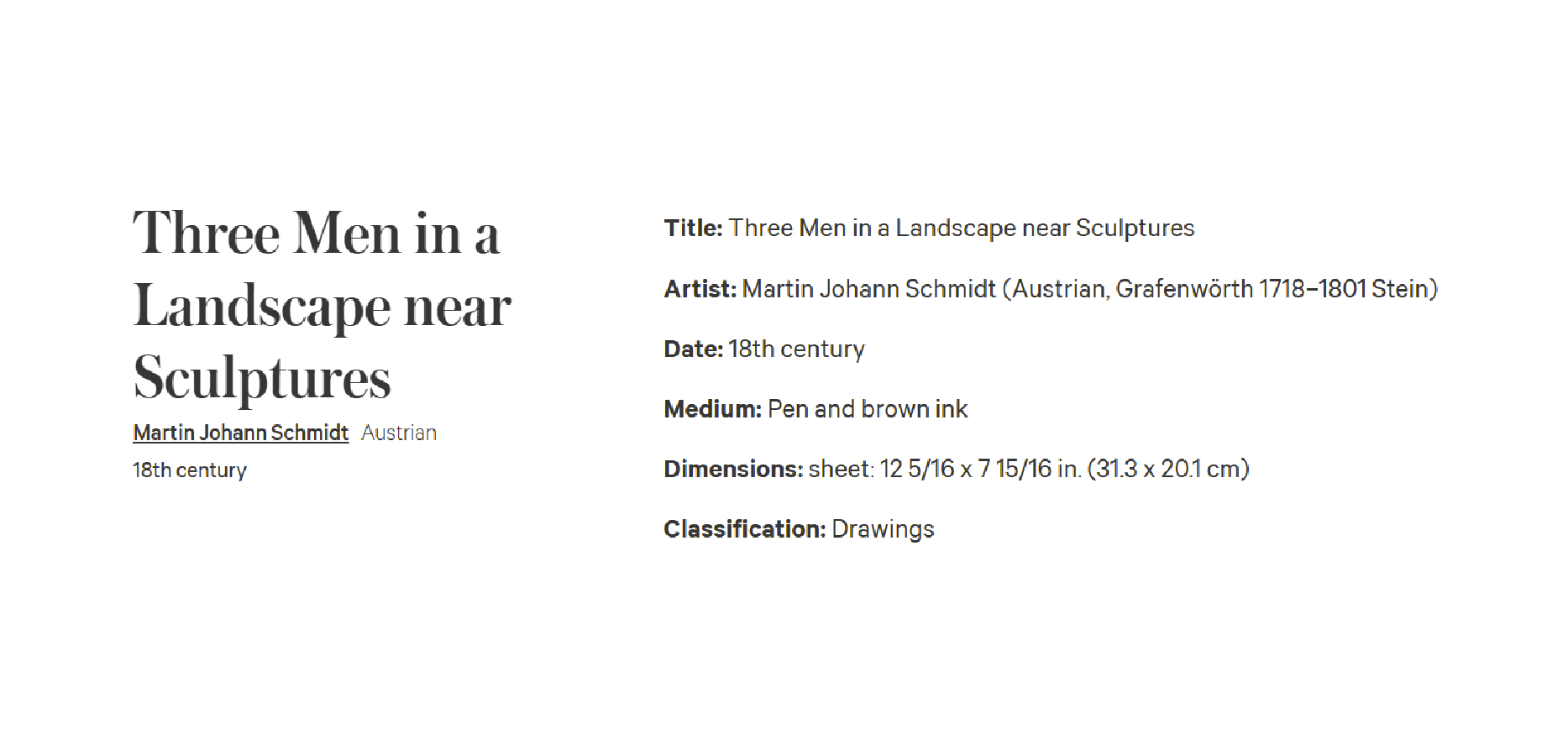Click 18th century text under artist name

coord(190,470)
